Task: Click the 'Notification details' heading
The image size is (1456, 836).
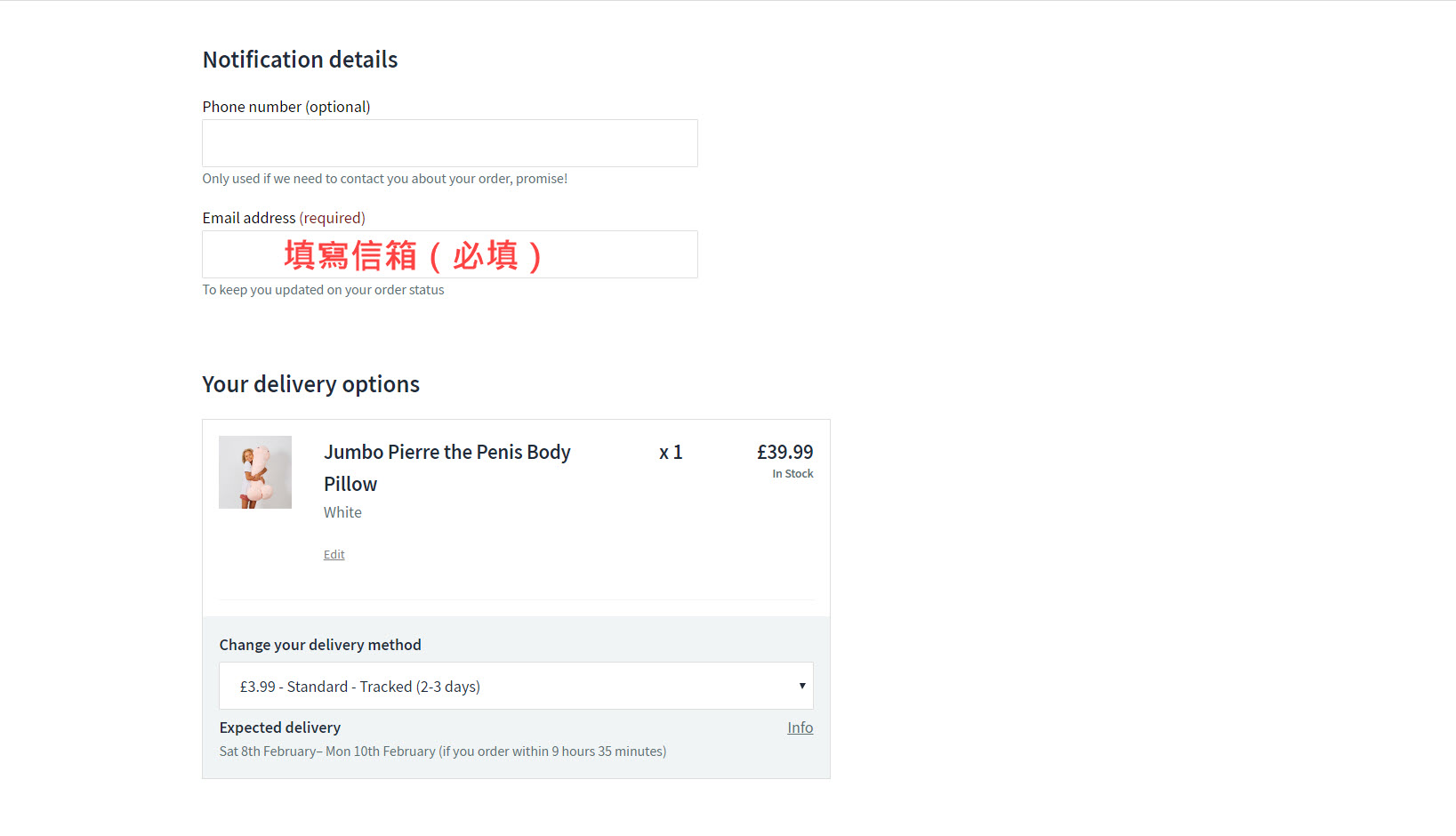Action: [300, 60]
